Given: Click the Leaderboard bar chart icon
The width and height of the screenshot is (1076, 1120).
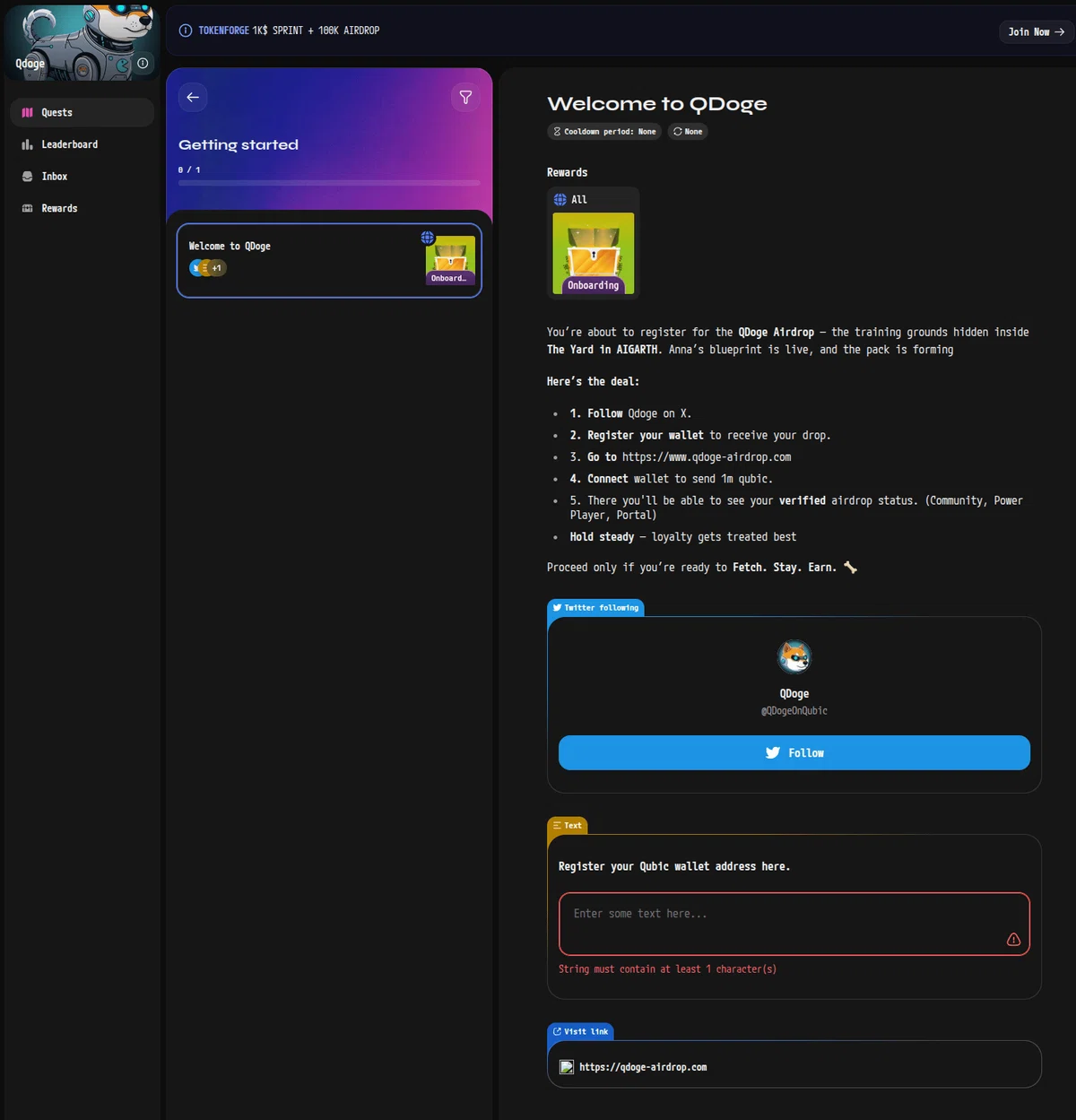Looking at the screenshot, I should point(27,144).
